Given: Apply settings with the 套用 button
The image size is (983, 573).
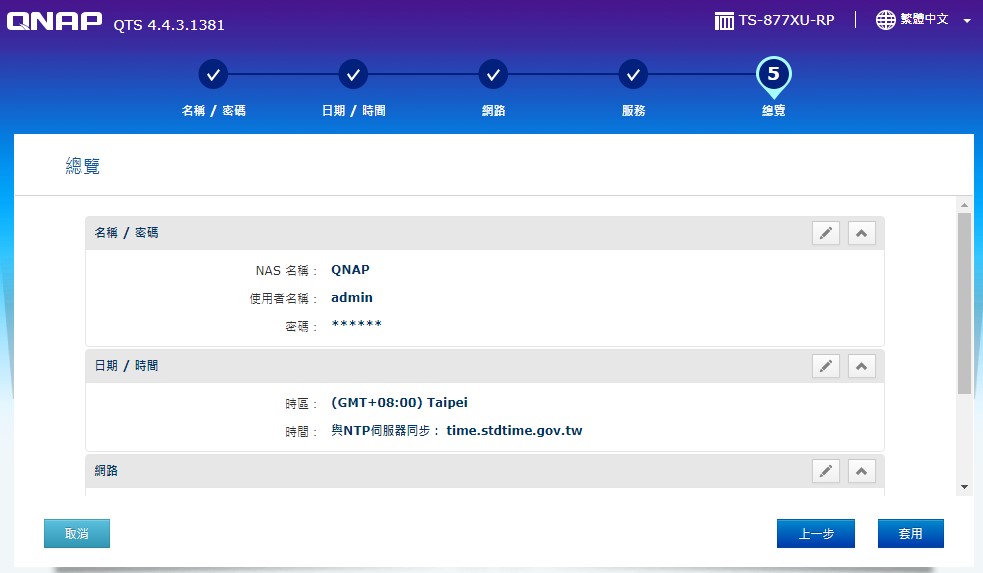Looking at the screenshot, I should pos(910,534).
